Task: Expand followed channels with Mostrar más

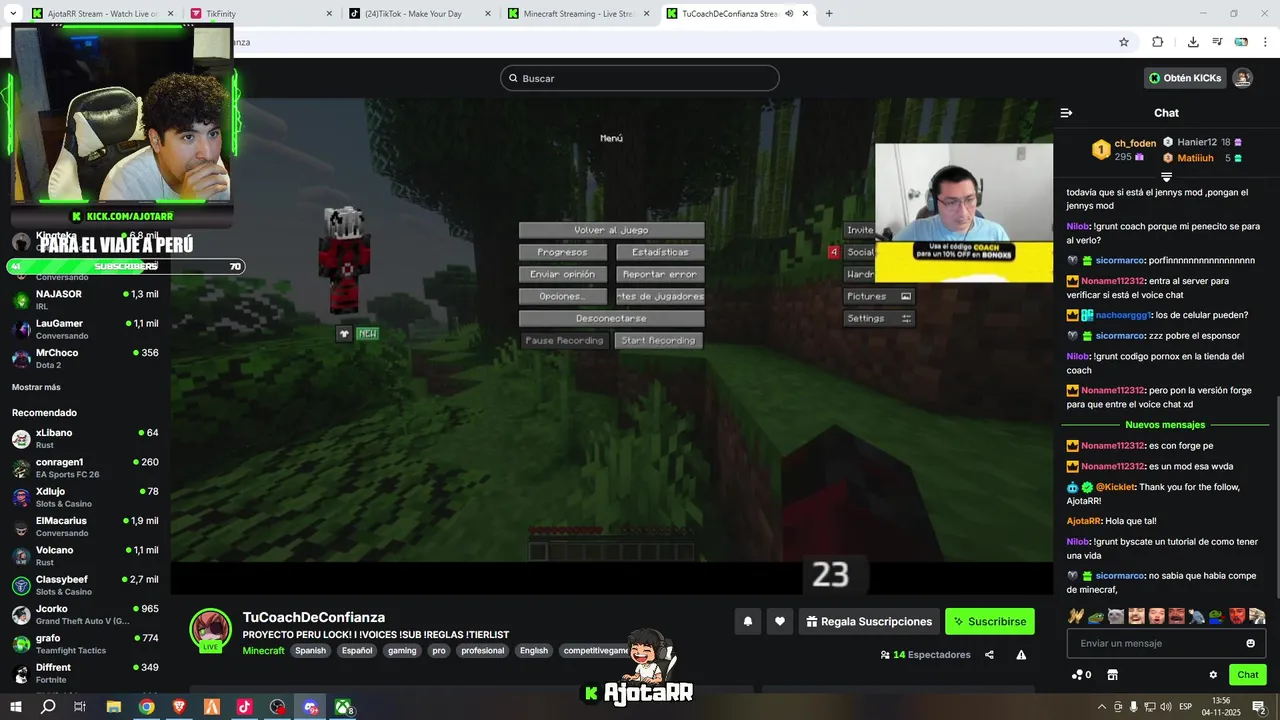Action: [36, 387]
